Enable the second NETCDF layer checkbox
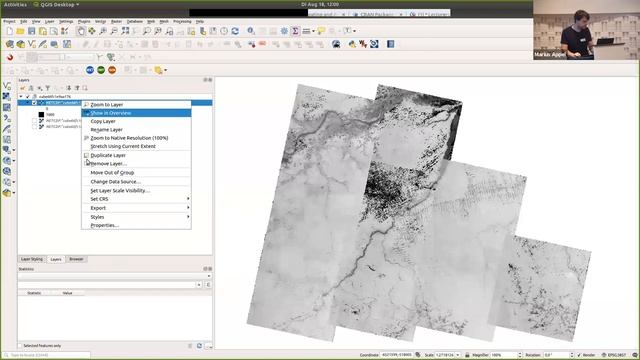 point(34,121)
